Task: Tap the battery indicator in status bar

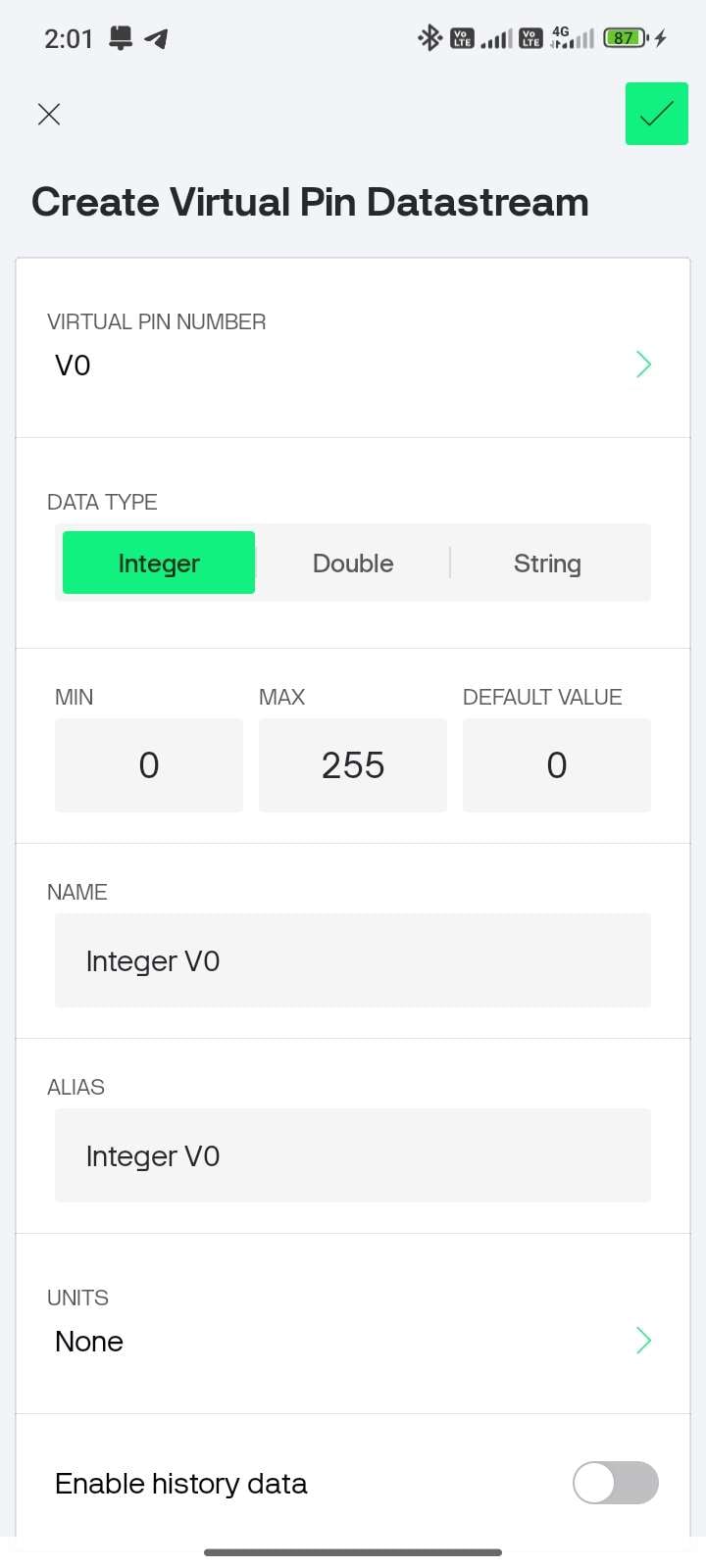Action: [x=626, y=38]
